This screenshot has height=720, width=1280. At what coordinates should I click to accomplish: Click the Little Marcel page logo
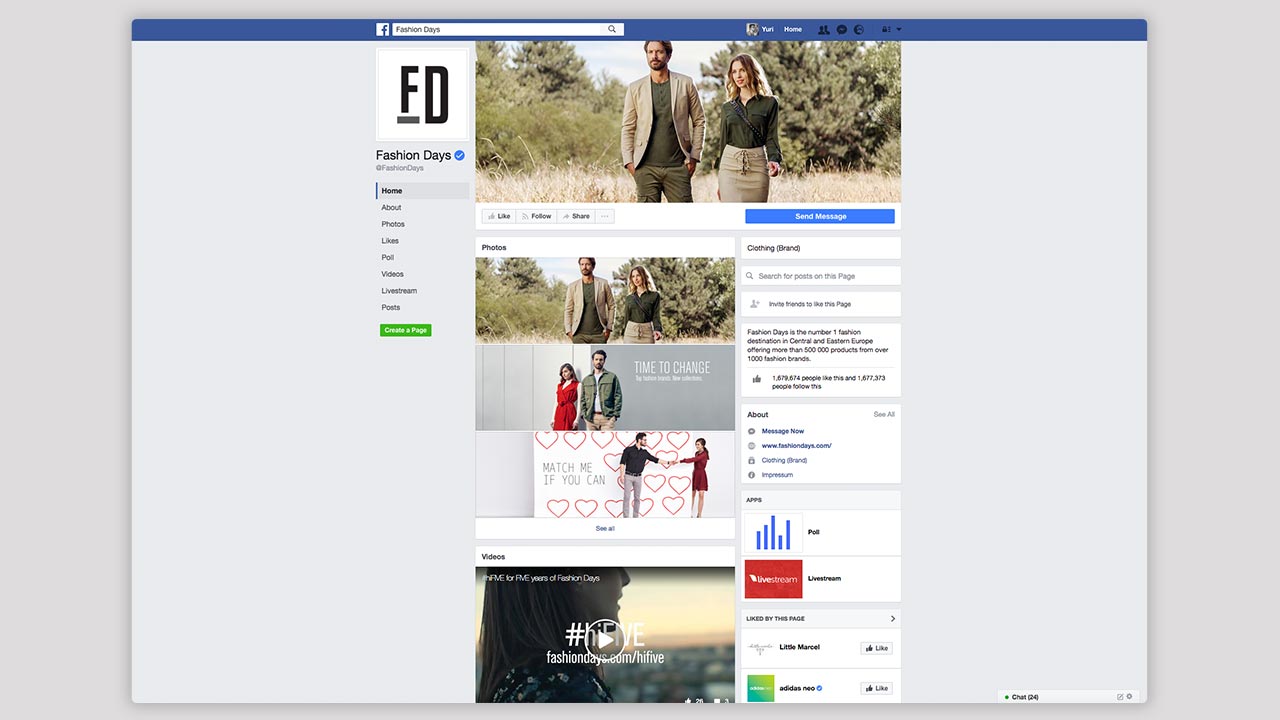[761, 648]
